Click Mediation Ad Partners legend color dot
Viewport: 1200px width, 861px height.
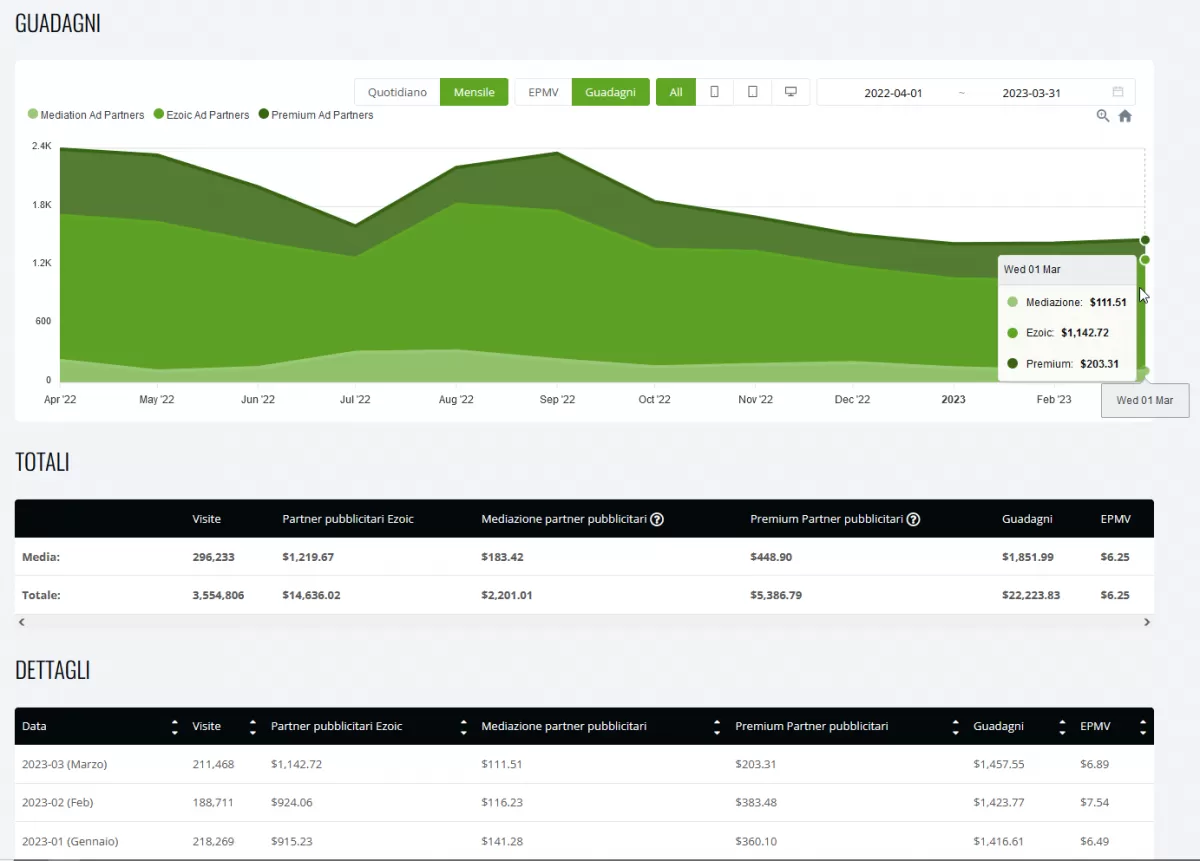coord(33,115)
